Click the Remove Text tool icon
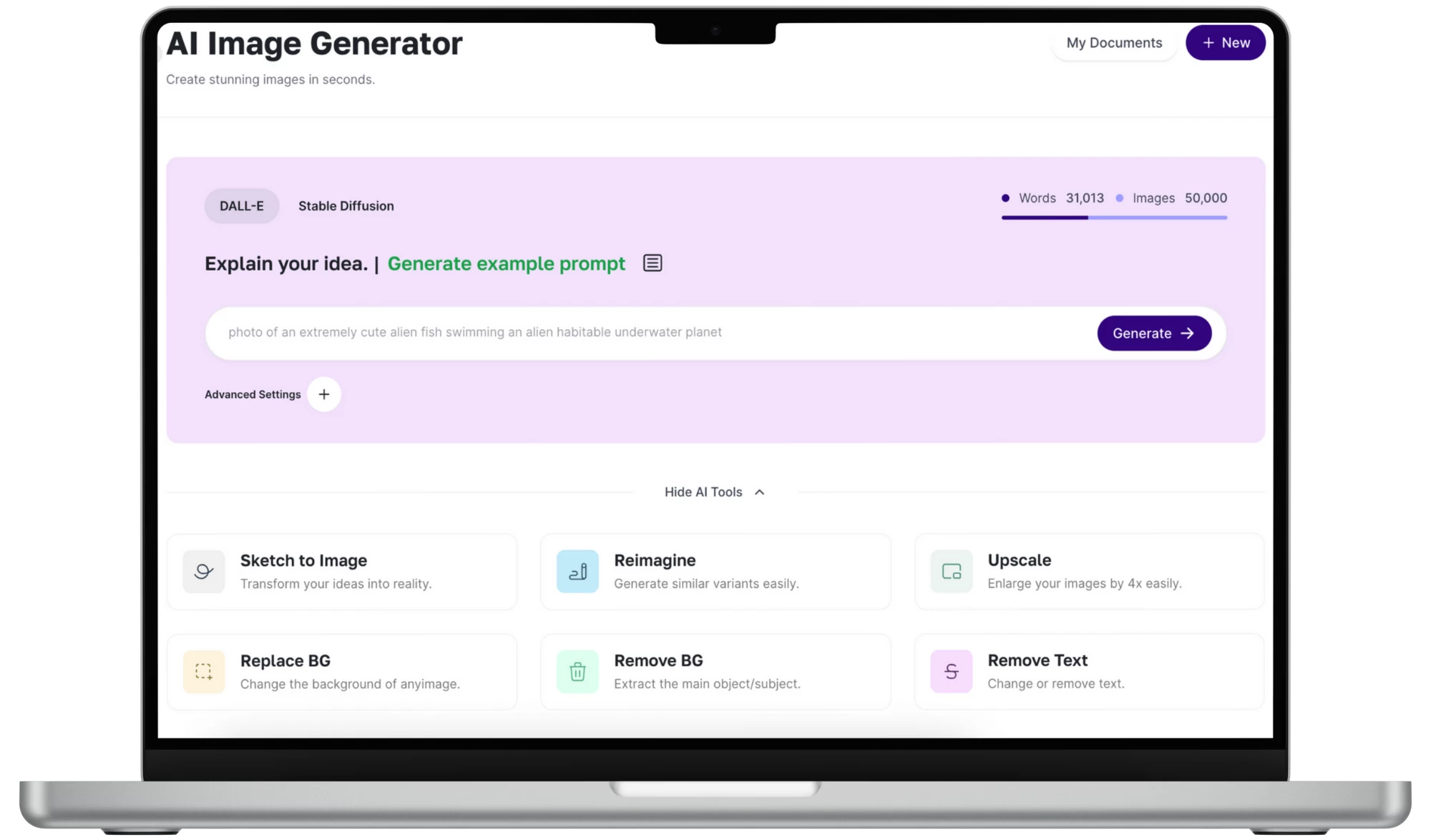1431x840 pixels. click(x=951, y=671)
